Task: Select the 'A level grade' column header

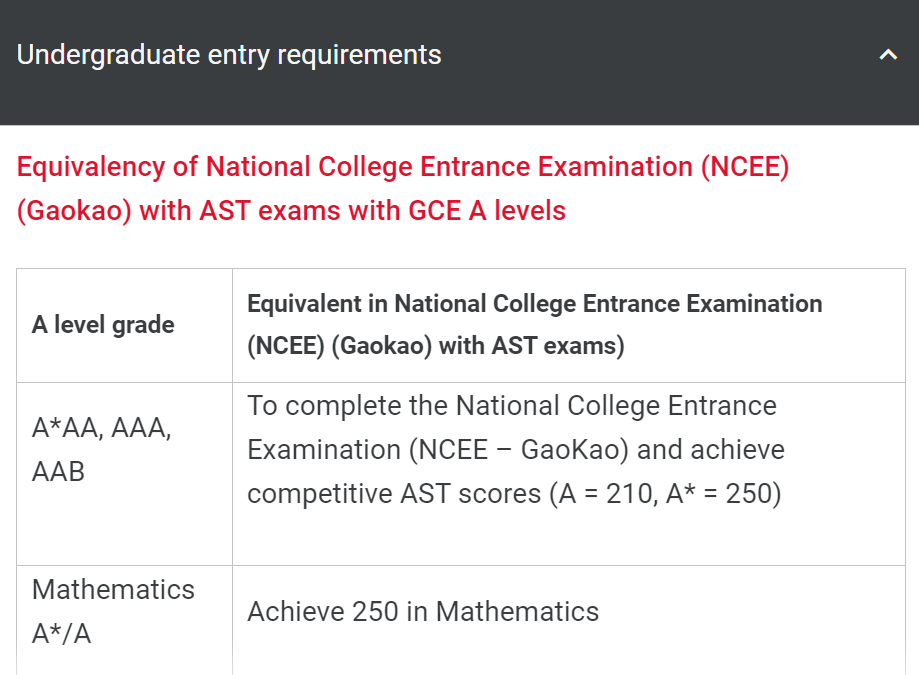Action: pos(103,325)
